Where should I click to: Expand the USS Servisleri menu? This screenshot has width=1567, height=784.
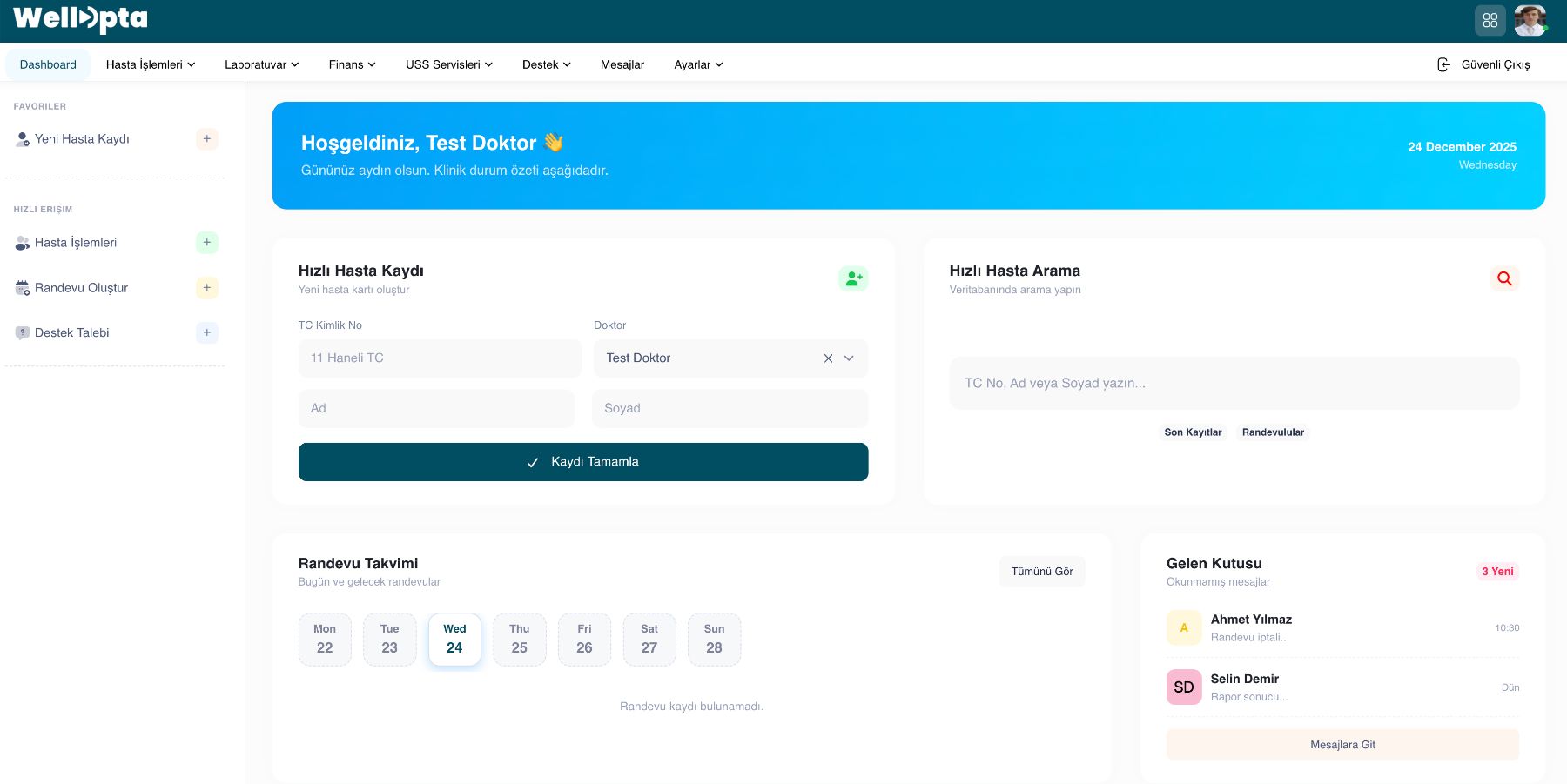coord(448,64)
